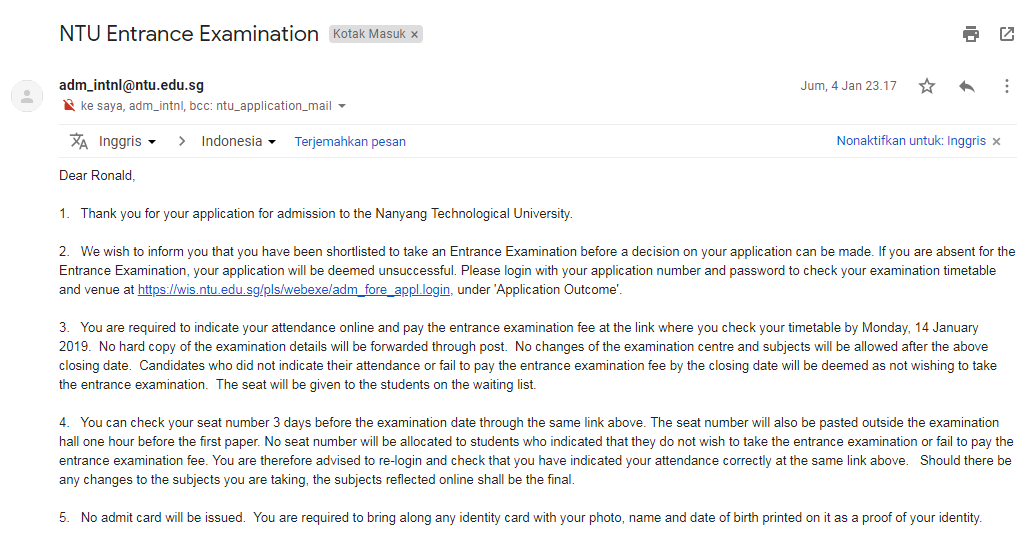Close the translation bar
Image resolution: width=1035 pixels, height=545 pixels.
pos(996,141)
